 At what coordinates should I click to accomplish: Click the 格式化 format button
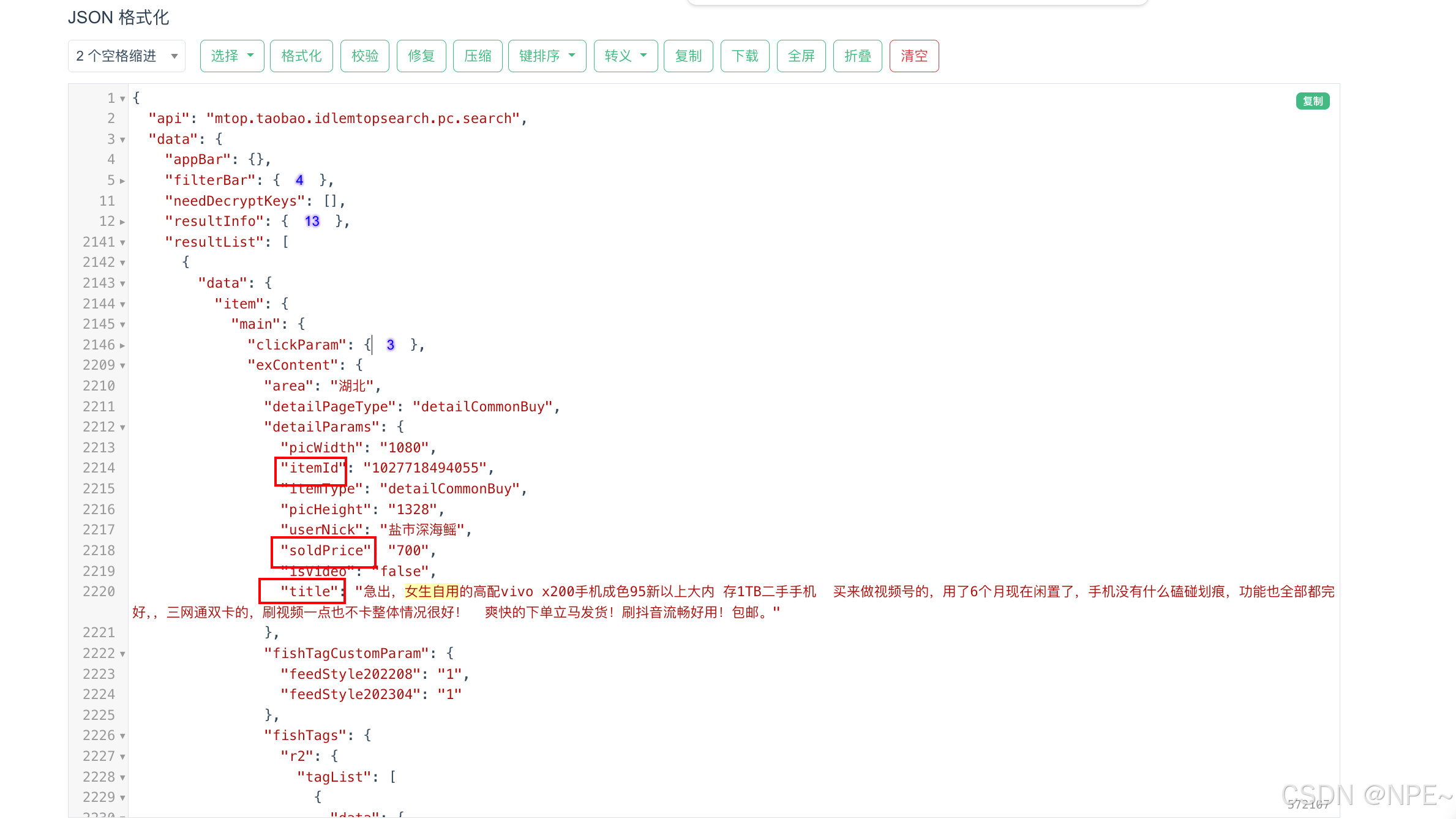point(301,56)
